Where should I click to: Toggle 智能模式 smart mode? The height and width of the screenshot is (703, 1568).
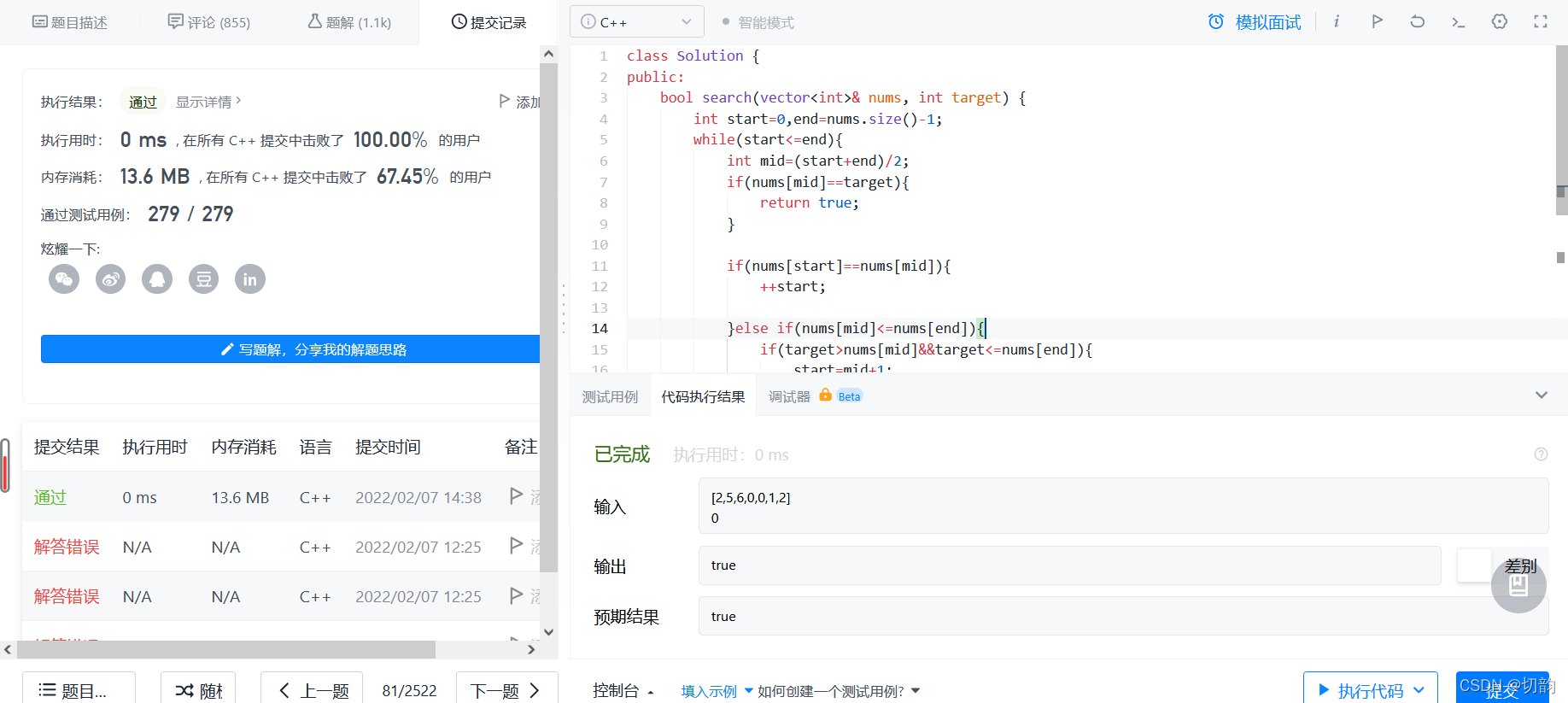758,22
